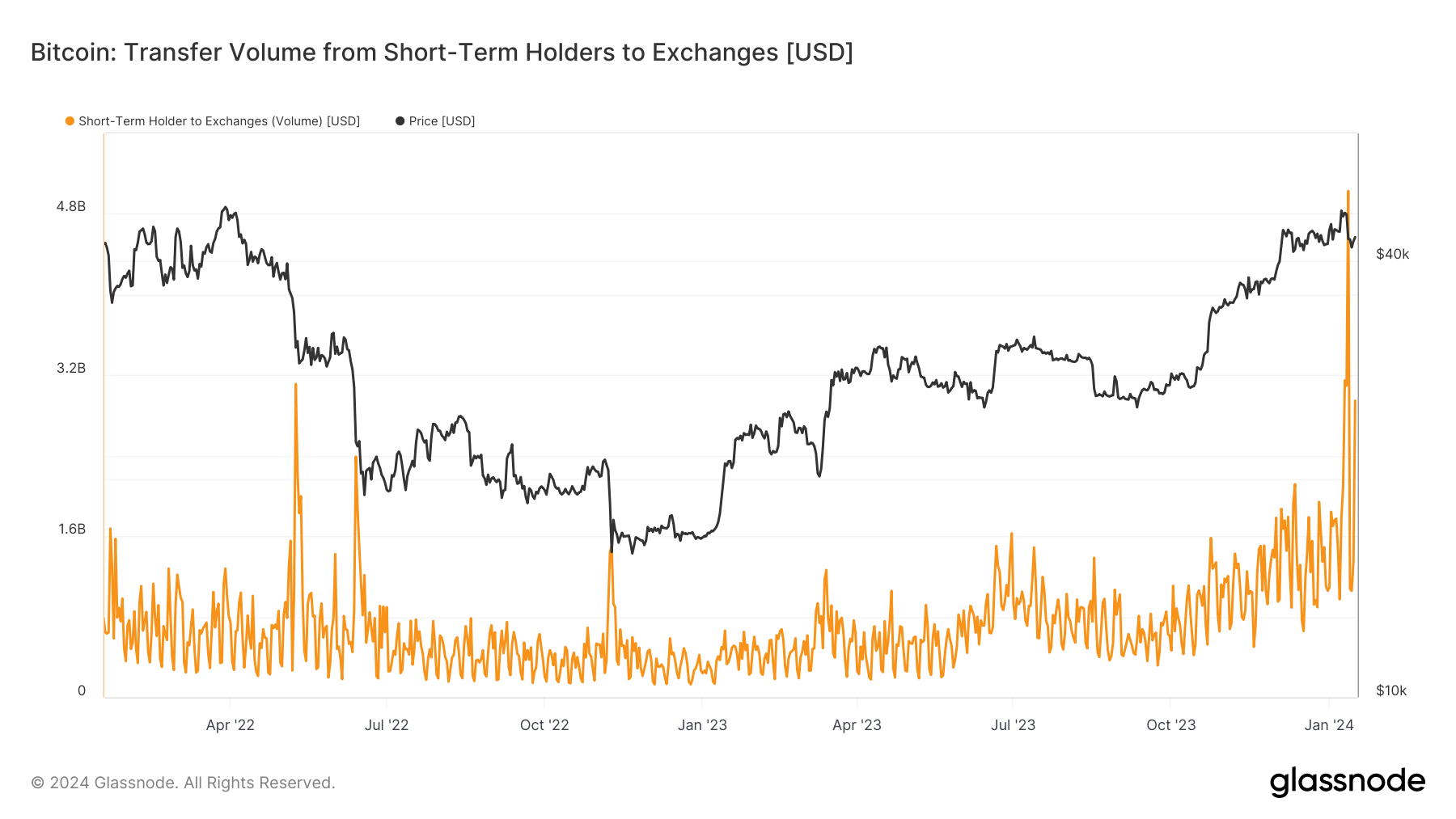Select the Jul '22 x-axis label
The image size is (1456, 819).
pos(387,725)
